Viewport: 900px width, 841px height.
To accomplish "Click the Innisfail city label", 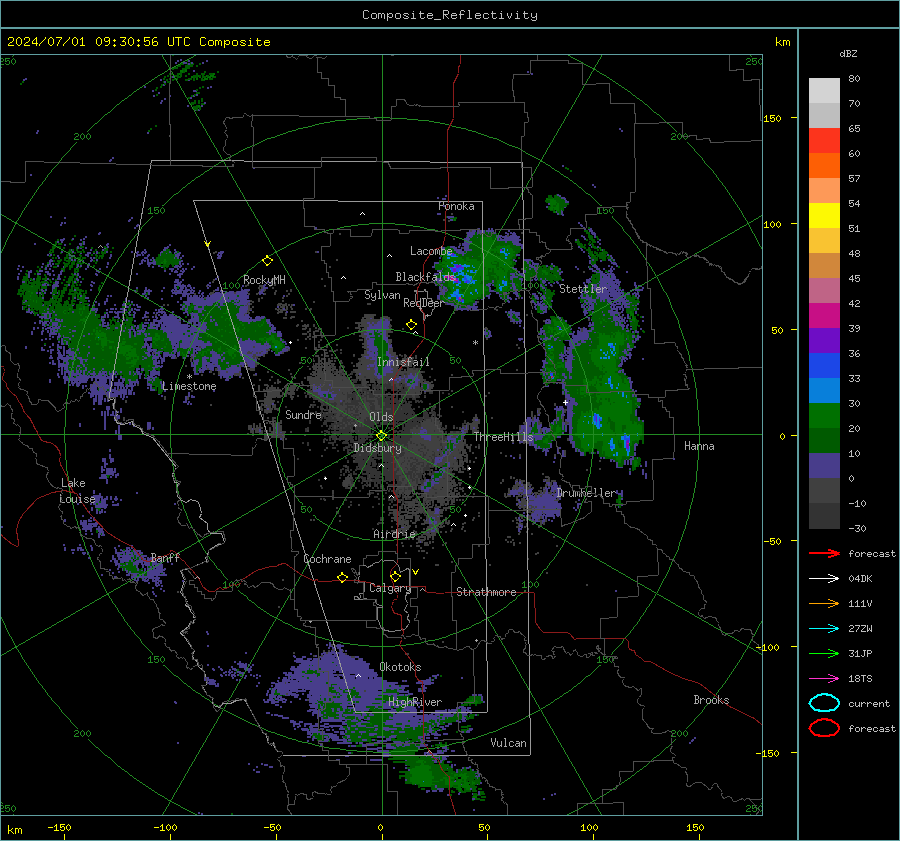I will pyautogui.click(x=404, y=362).
